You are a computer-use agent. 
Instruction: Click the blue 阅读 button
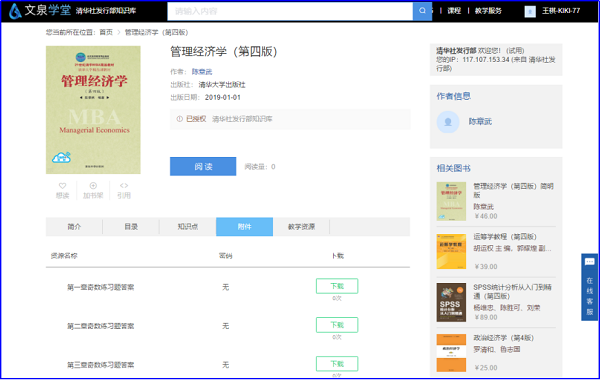(x=203, y=166)
